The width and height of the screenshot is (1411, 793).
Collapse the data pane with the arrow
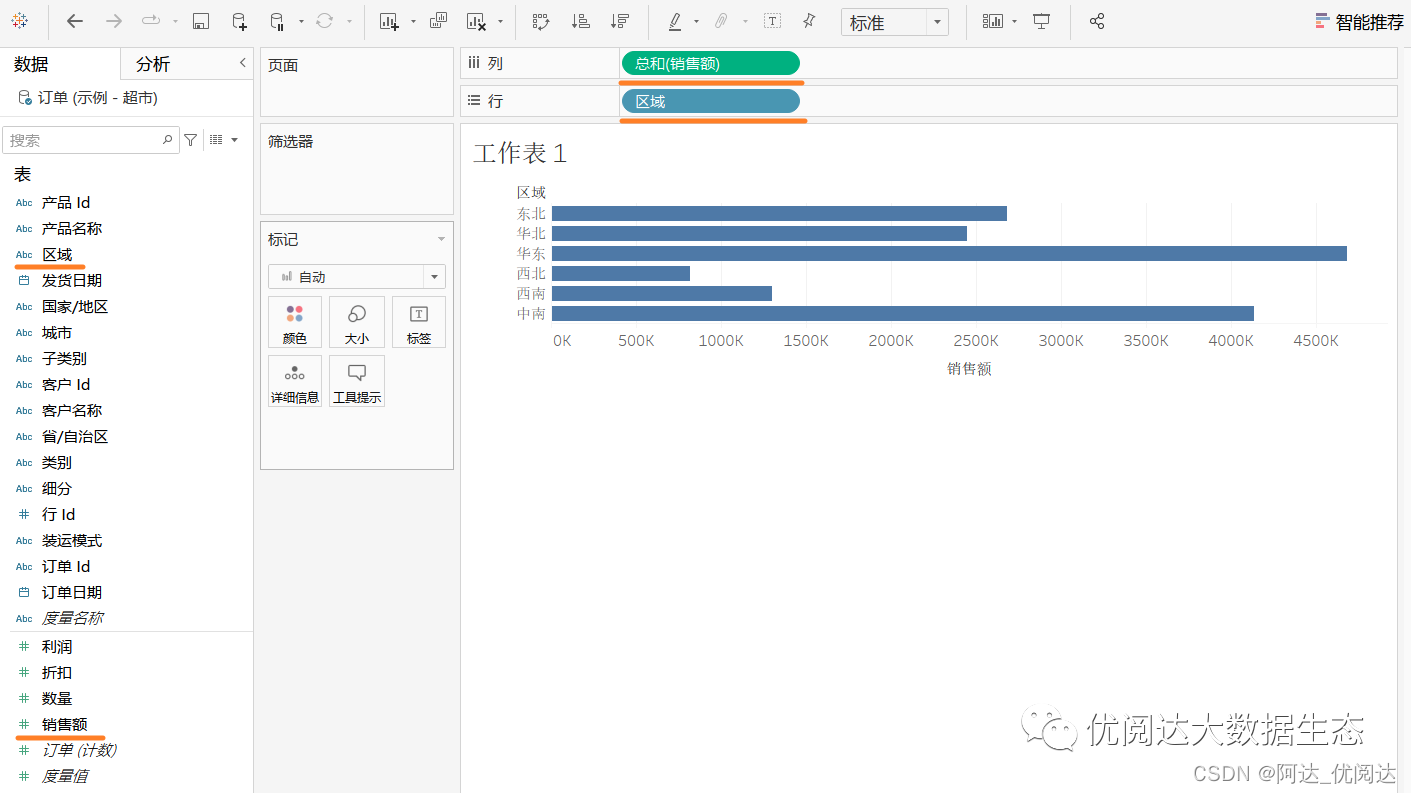[x=242, y=63]
